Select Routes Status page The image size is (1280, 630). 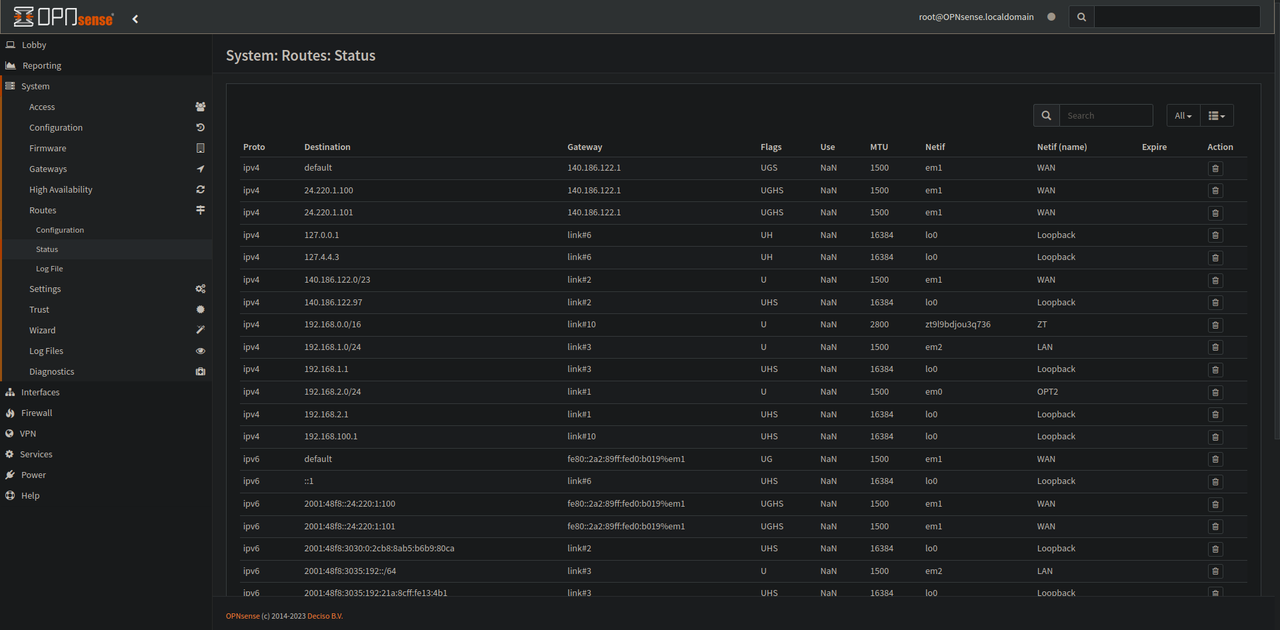[106, 249]
